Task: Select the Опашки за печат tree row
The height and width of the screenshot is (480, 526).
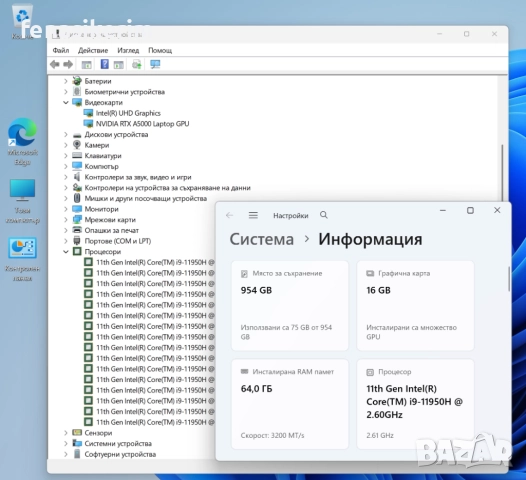Action: (x=111, y=230)
